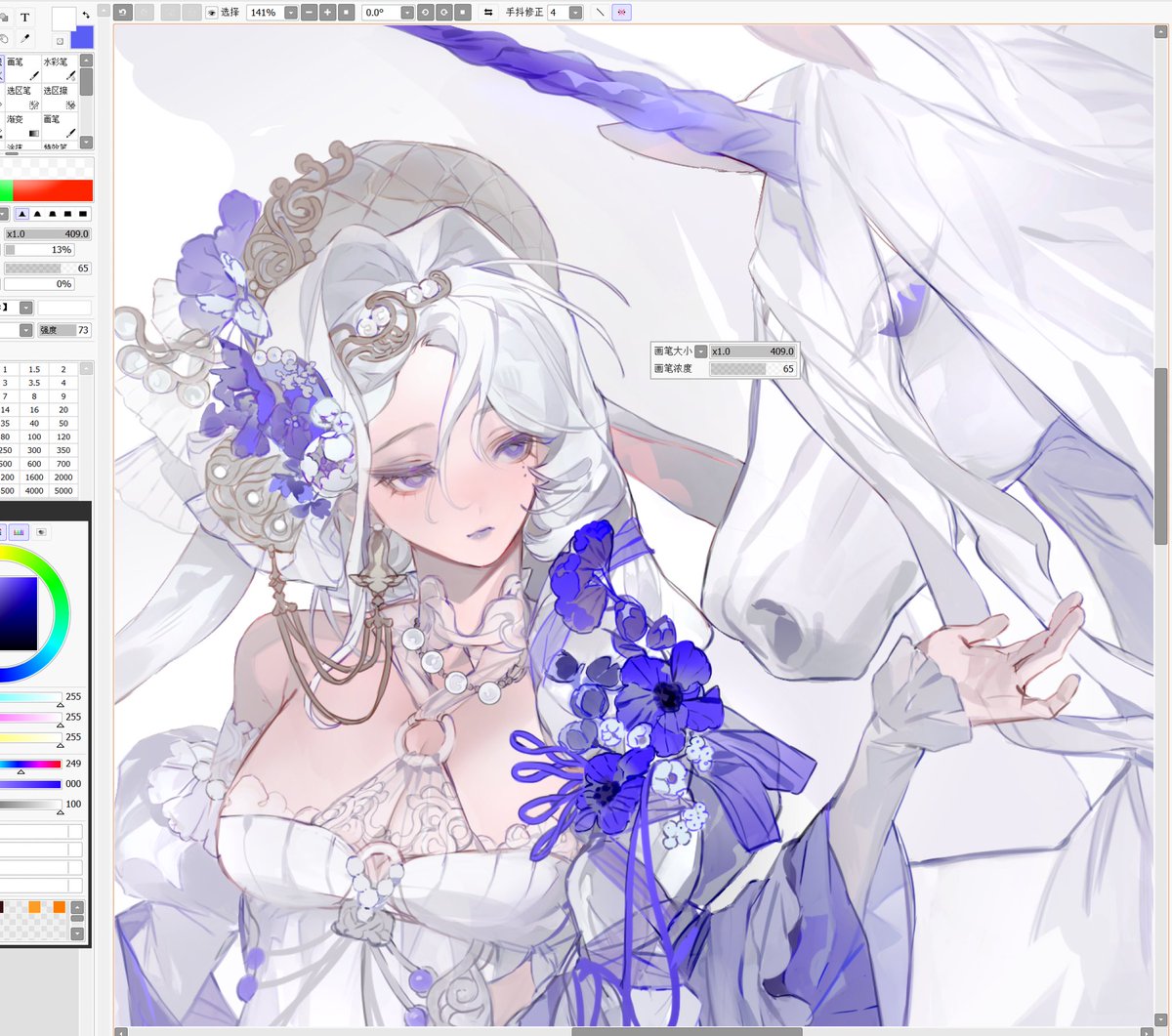Enable straight line drawing mode icon

tap(600, 13)
